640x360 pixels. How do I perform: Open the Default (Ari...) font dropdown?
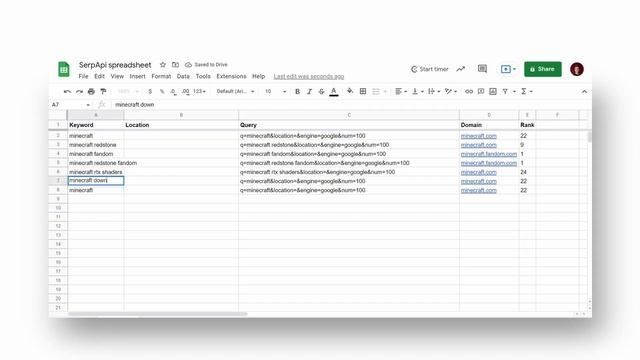(x=235, y=91)
